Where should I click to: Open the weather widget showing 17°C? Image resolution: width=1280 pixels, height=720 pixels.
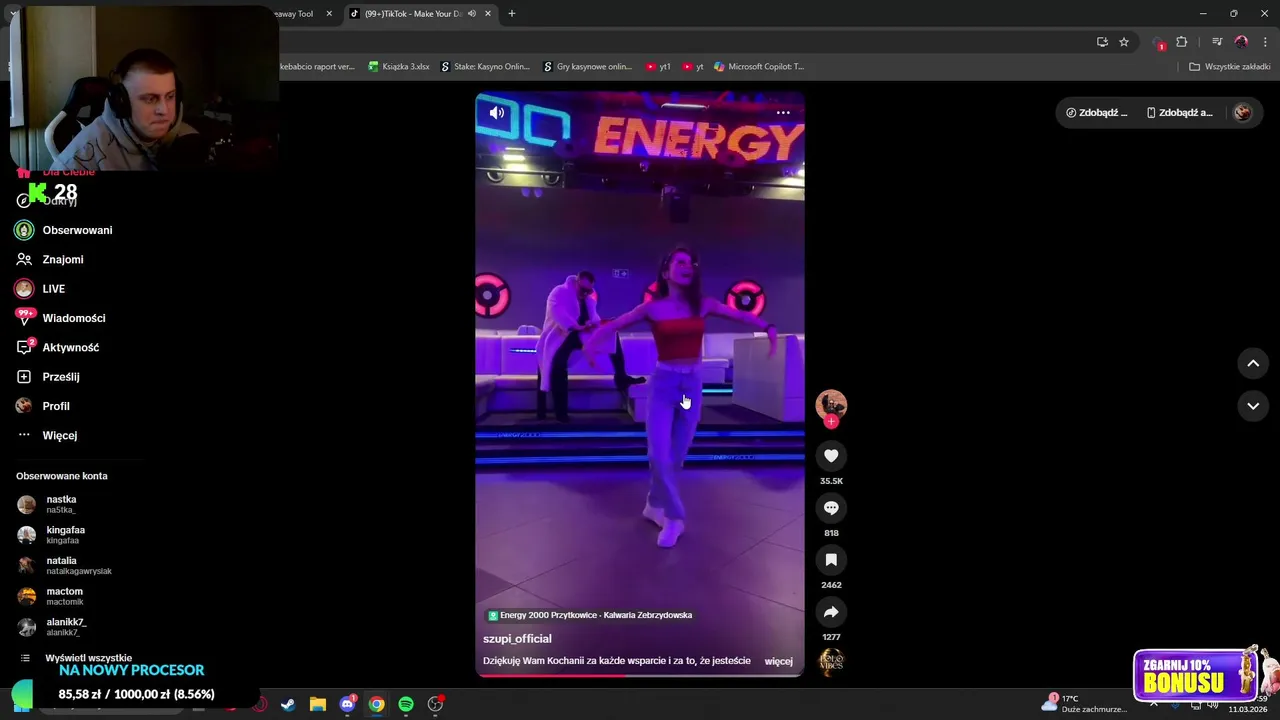(x=1084, y=704)
